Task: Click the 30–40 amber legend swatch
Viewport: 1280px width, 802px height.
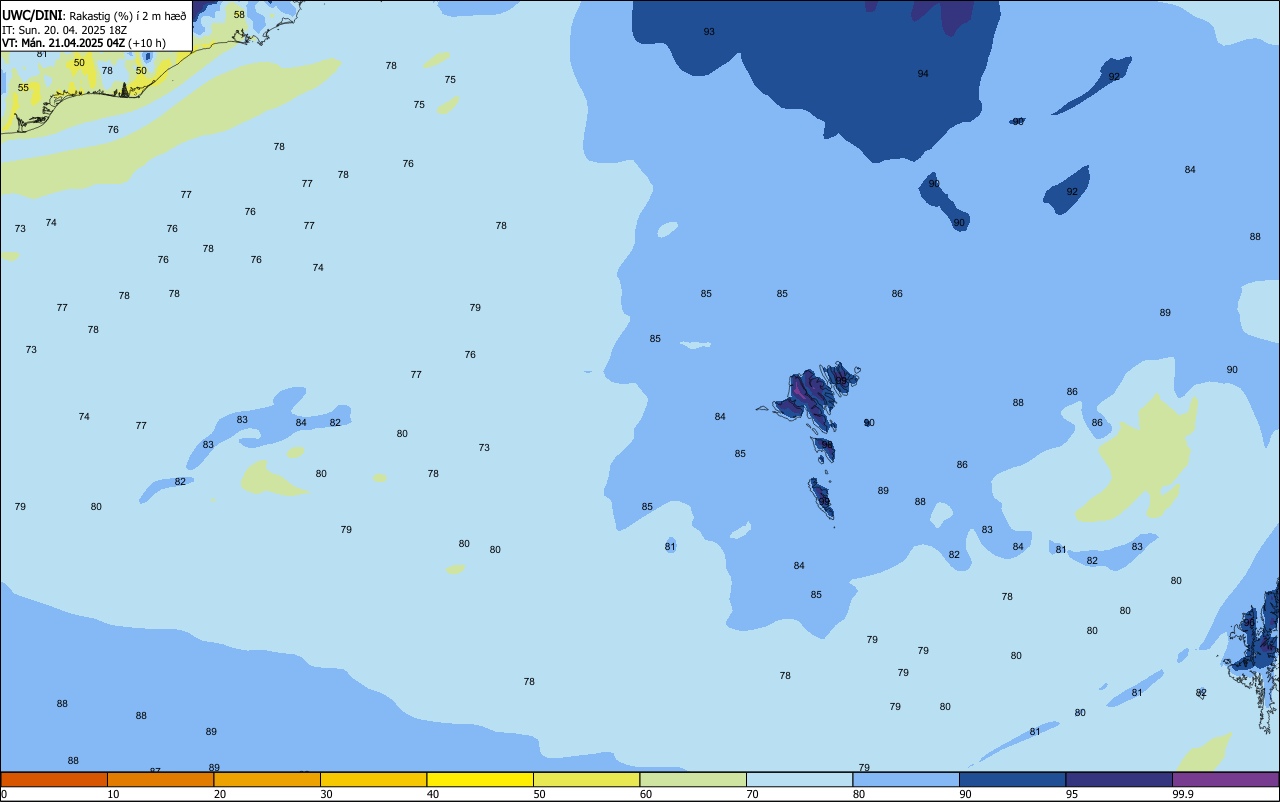Action: (373, 779)
